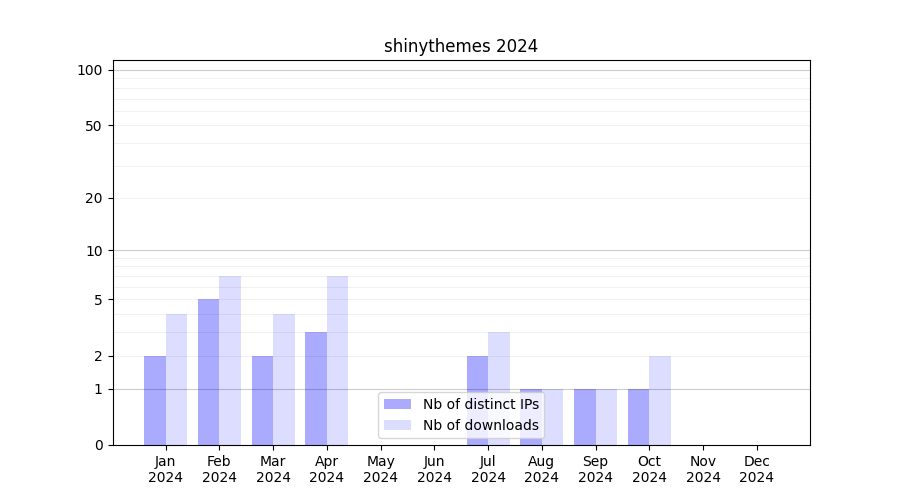Click the 'Nov 2024' x-axis label
The width and height of the screenshot is (900, 500).
pos(703,469)
